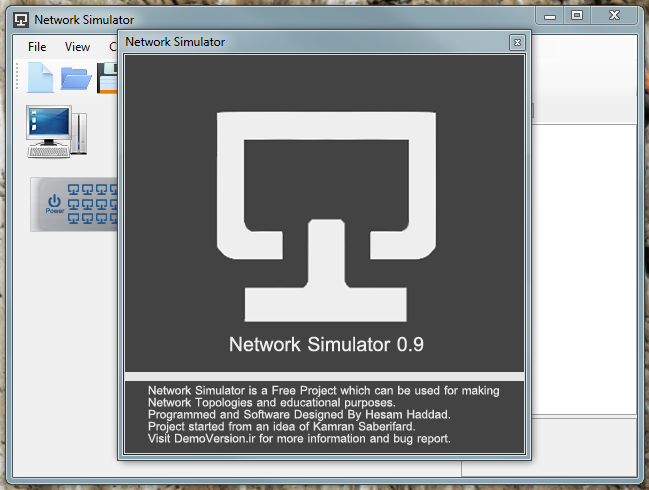Maximize the main Network Simulator window
Viewport: 649px width, 490px height.
click(x=577, y=15)
